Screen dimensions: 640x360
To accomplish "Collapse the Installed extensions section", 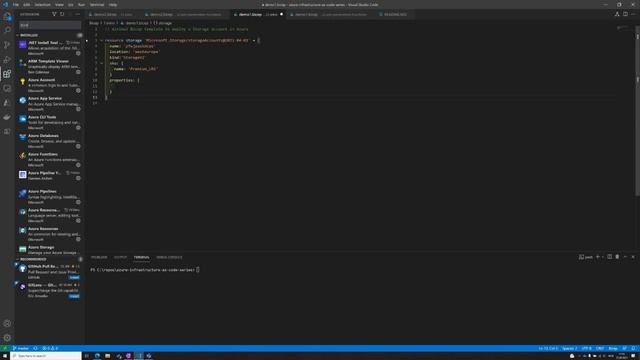I will (x=18, y=36).
